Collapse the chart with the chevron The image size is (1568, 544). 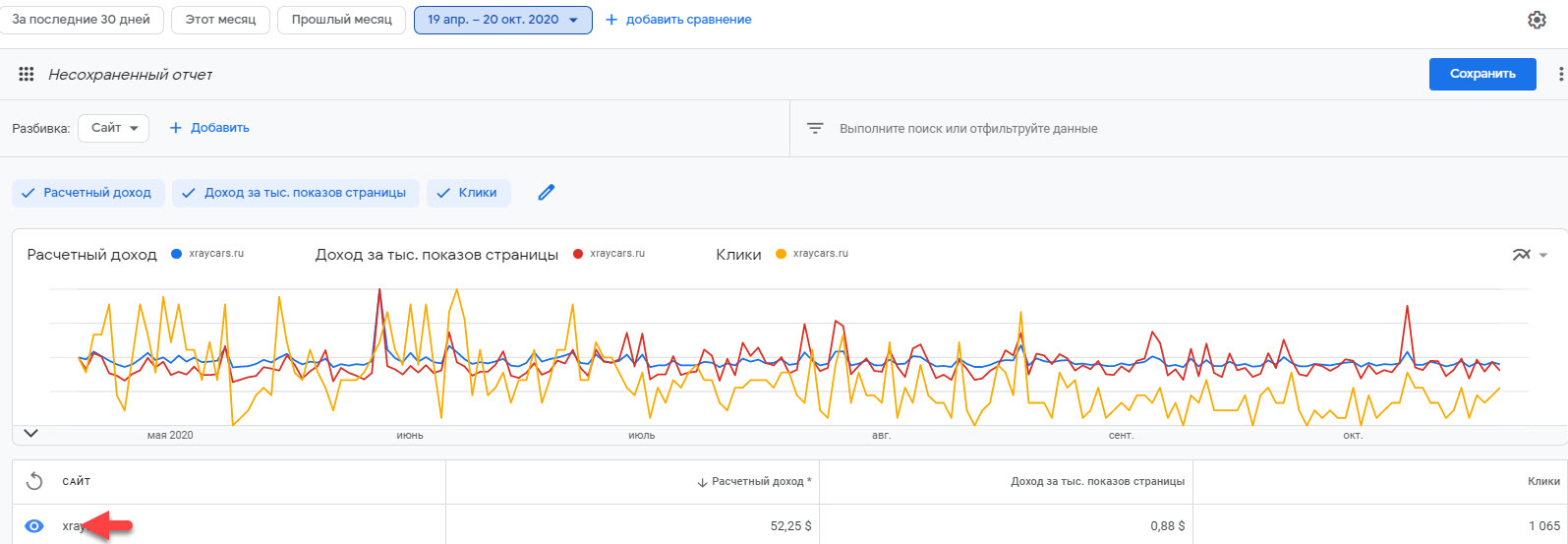(30, 433)
